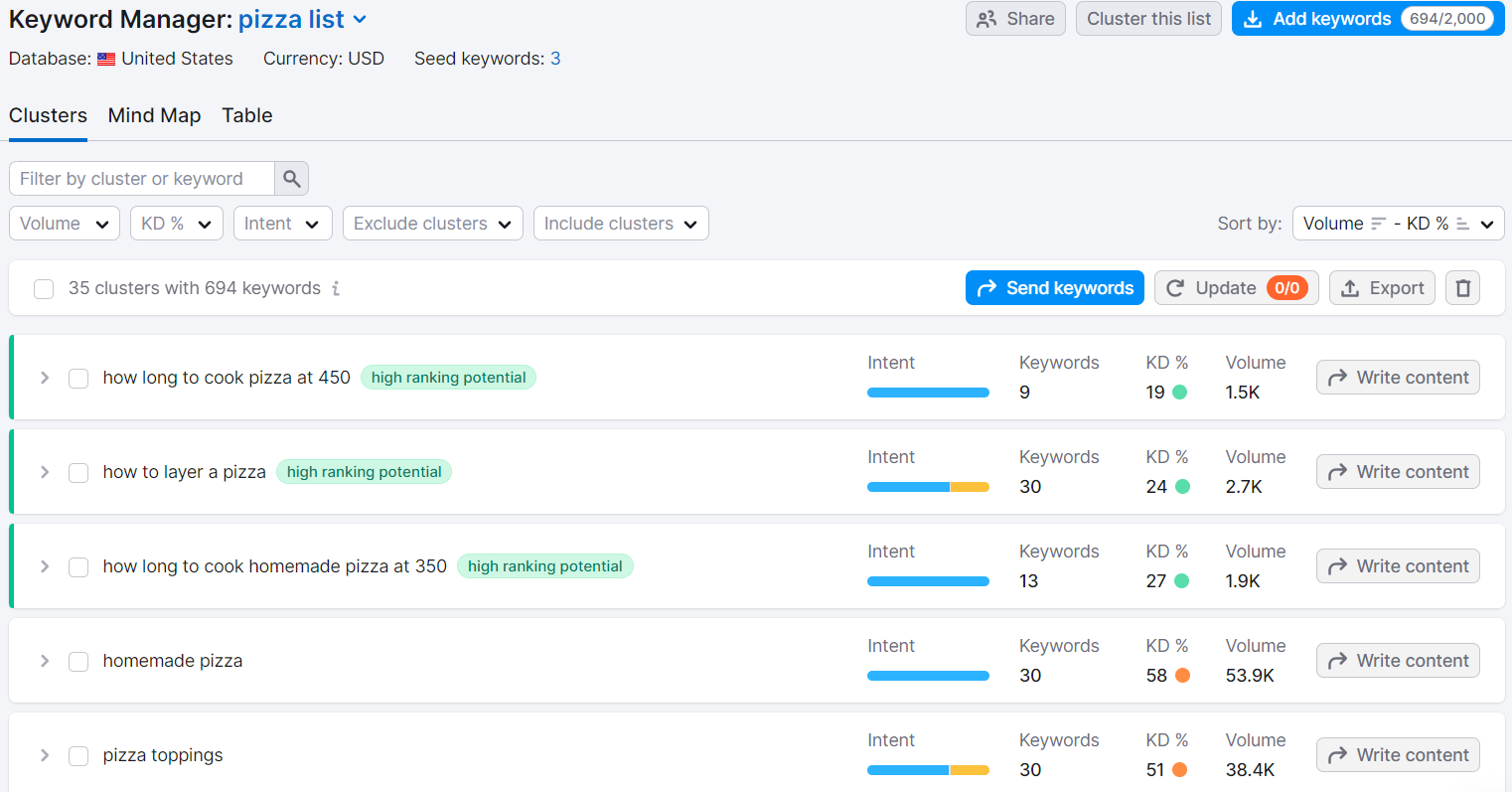The width and height of the screenshot is (1512, 792).
Task: Click the 'pizza toppings' cluster name
Action: [x=163, y=755]
